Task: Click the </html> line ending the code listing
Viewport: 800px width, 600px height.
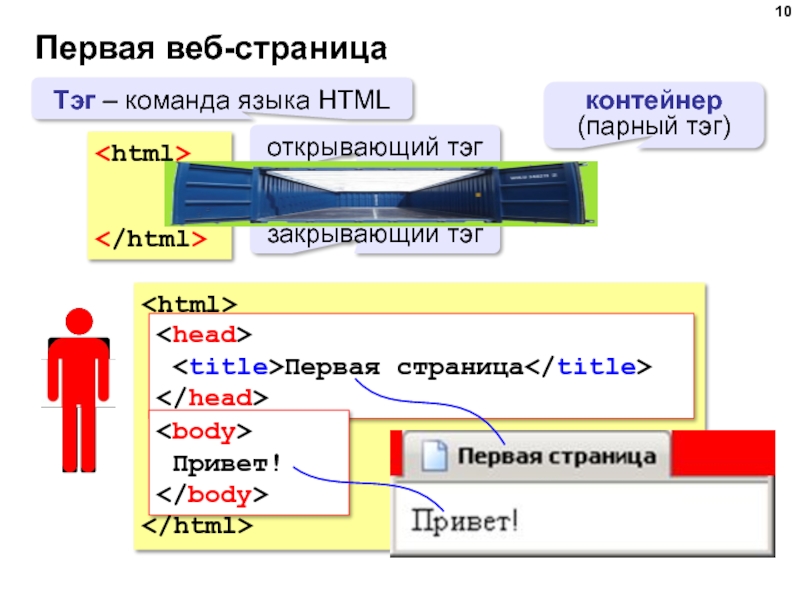Action: (x=197, y=526)
